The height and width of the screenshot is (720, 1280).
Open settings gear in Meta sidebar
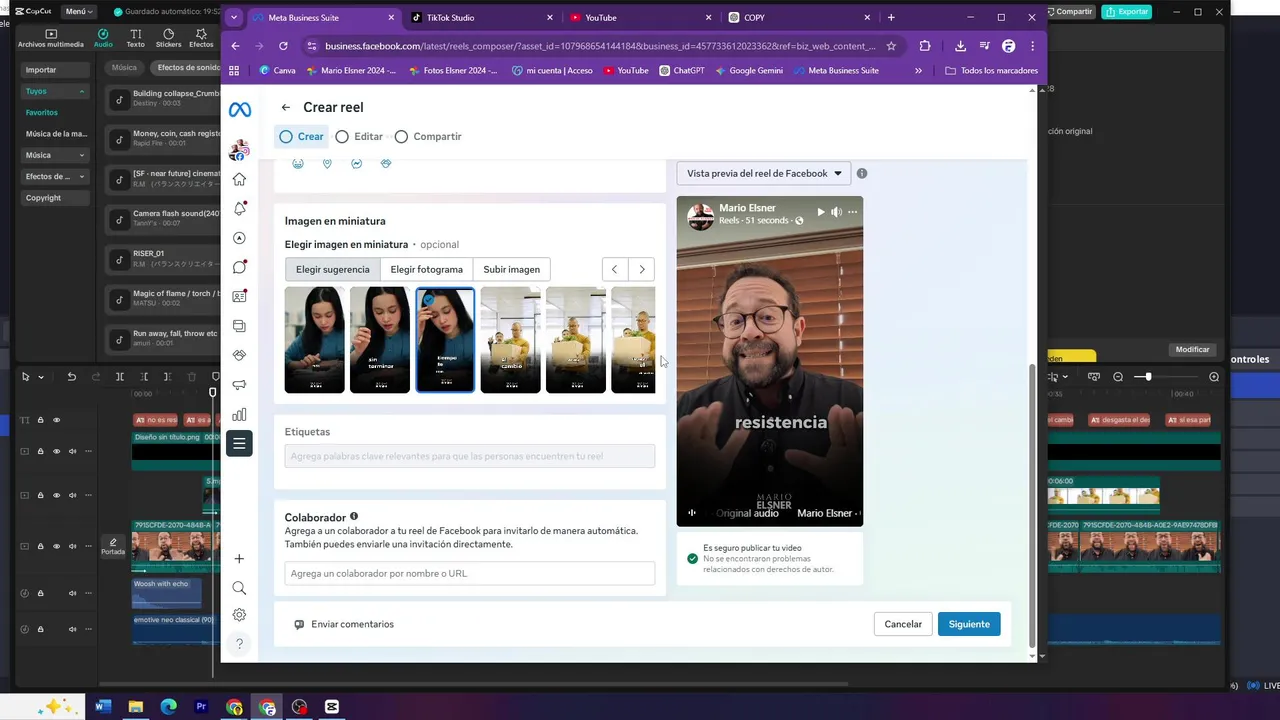coord(239,615)
